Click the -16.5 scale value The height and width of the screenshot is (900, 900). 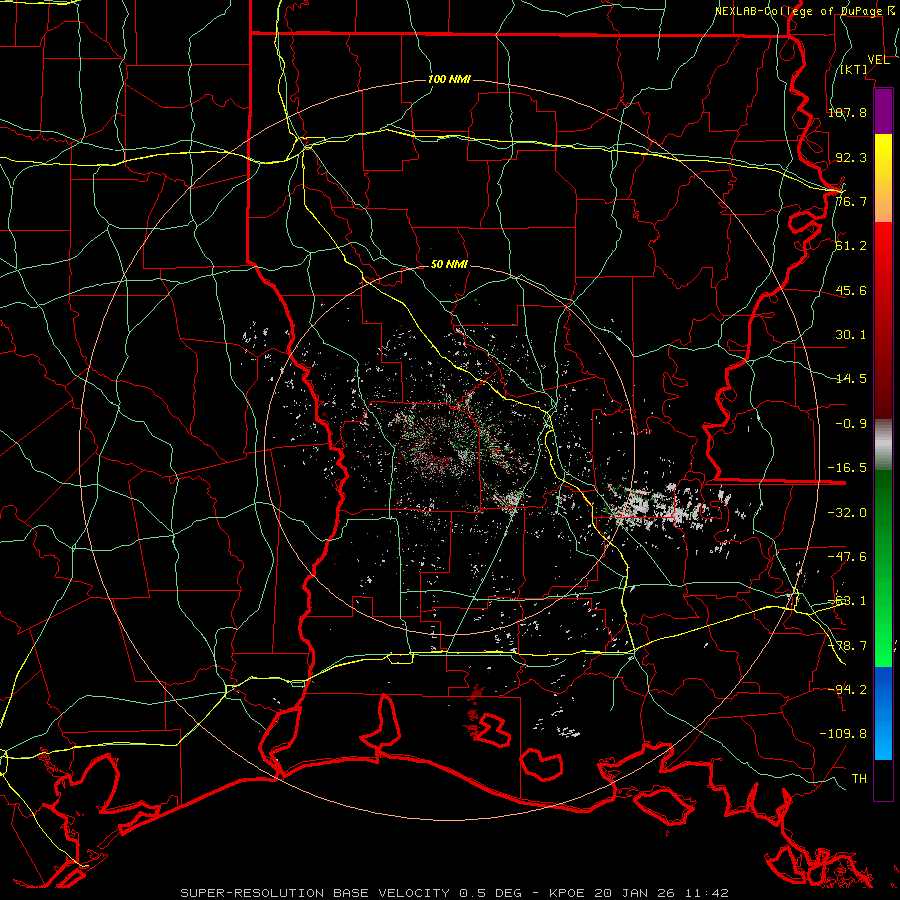coord(847,468)
